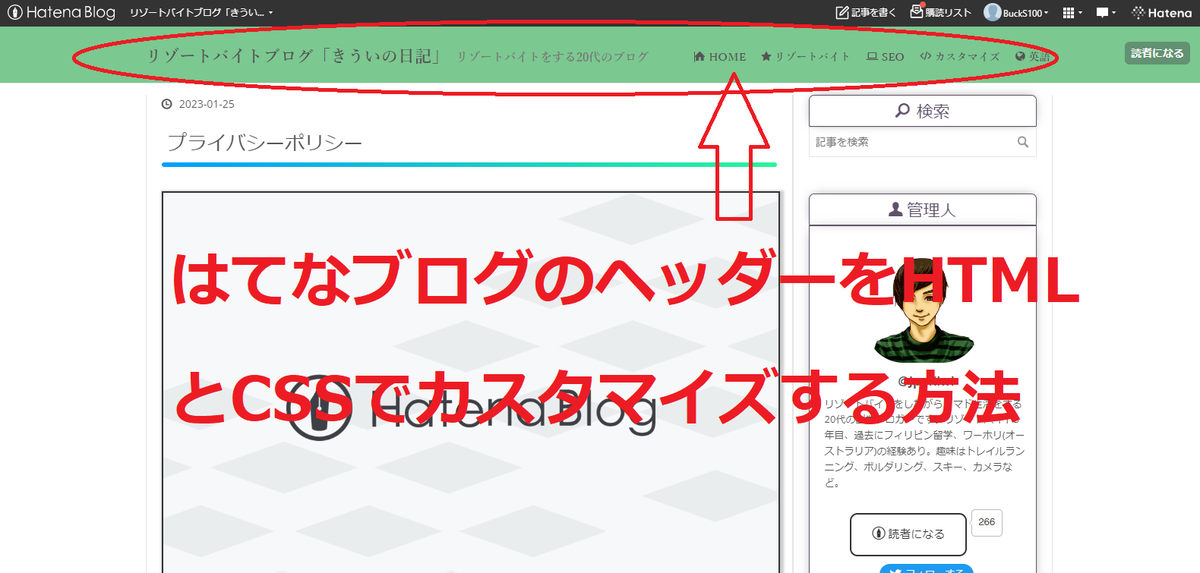Image resolution: width=1200 pixels, height=573 pixels.
Task: Expand the apps grid menu
Action: 1073,13
